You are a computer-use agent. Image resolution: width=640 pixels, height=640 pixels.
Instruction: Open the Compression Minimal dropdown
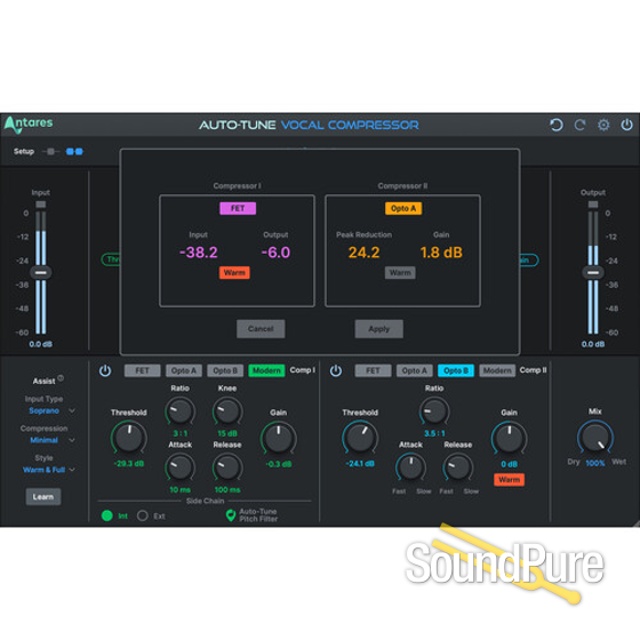52,440
